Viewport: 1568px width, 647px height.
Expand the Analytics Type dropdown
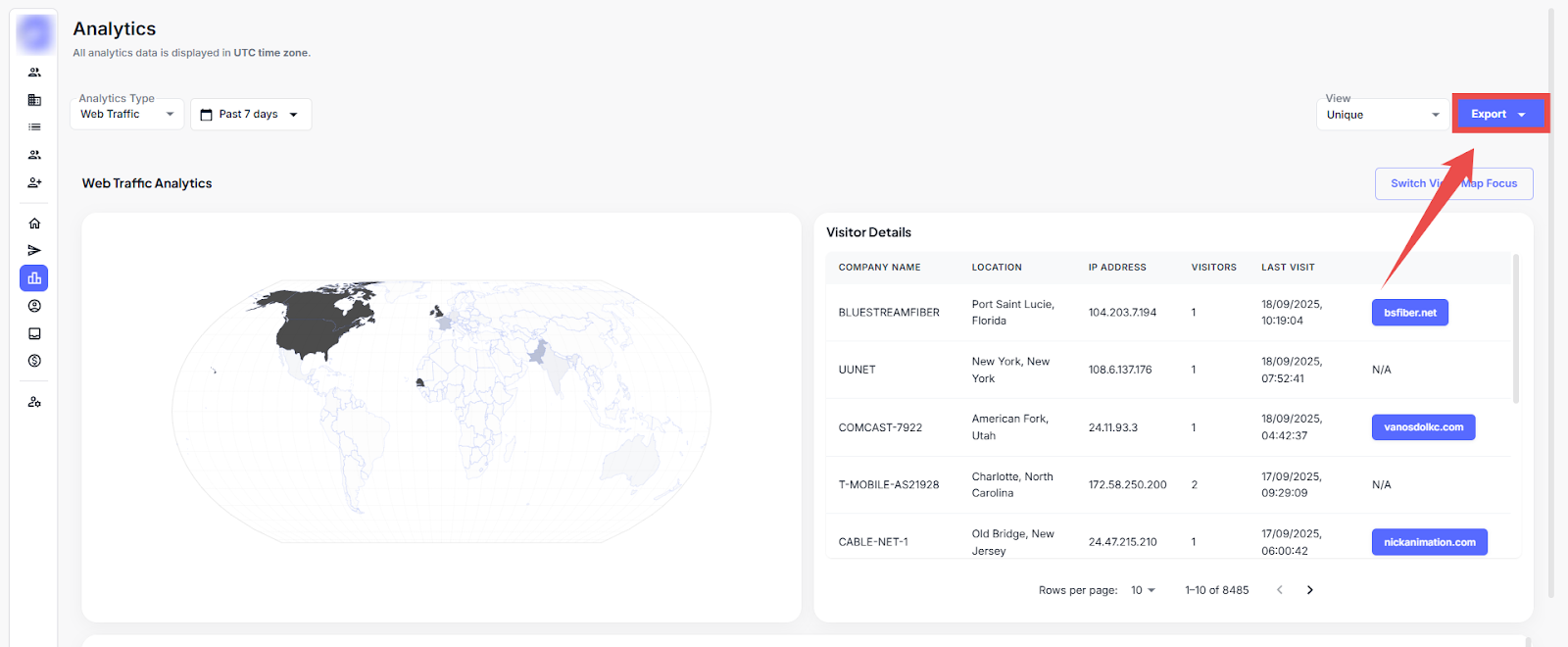tap(126, 114)
